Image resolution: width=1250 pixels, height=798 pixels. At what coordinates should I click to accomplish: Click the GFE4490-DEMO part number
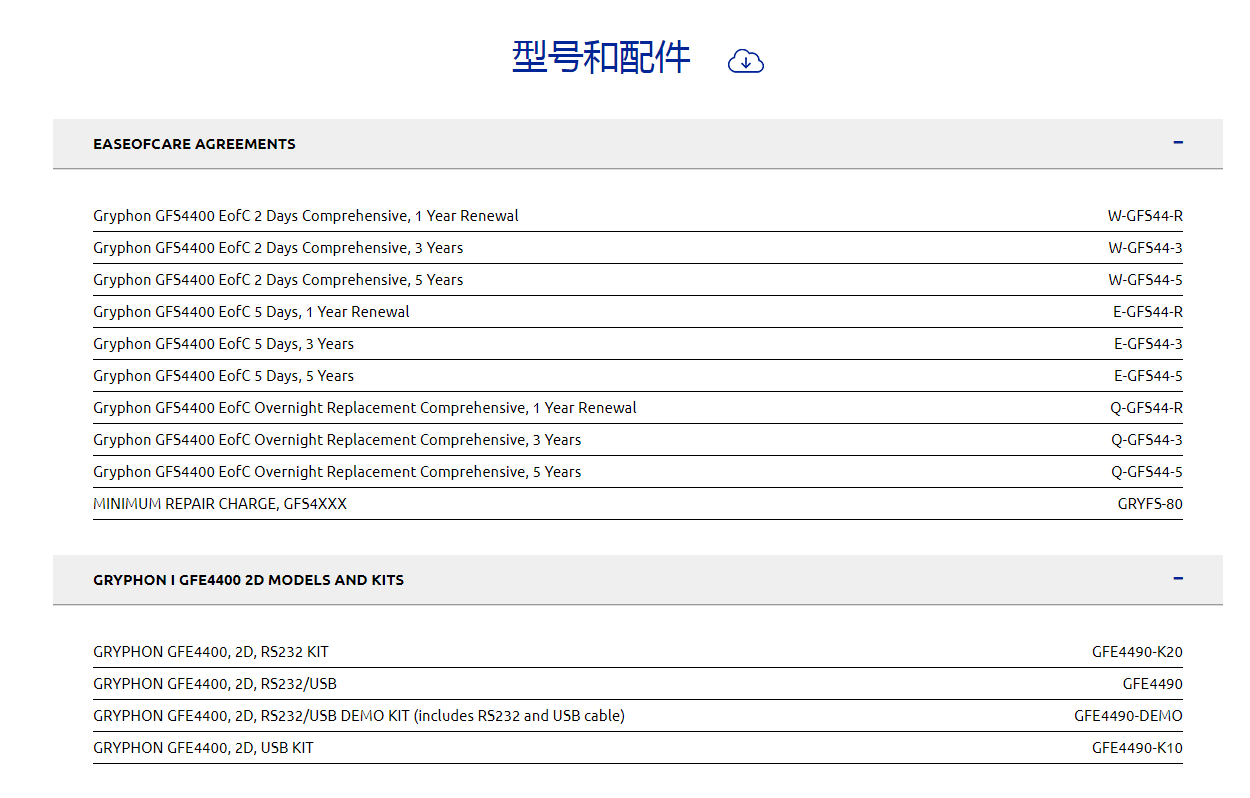[x=1128, y=716]
